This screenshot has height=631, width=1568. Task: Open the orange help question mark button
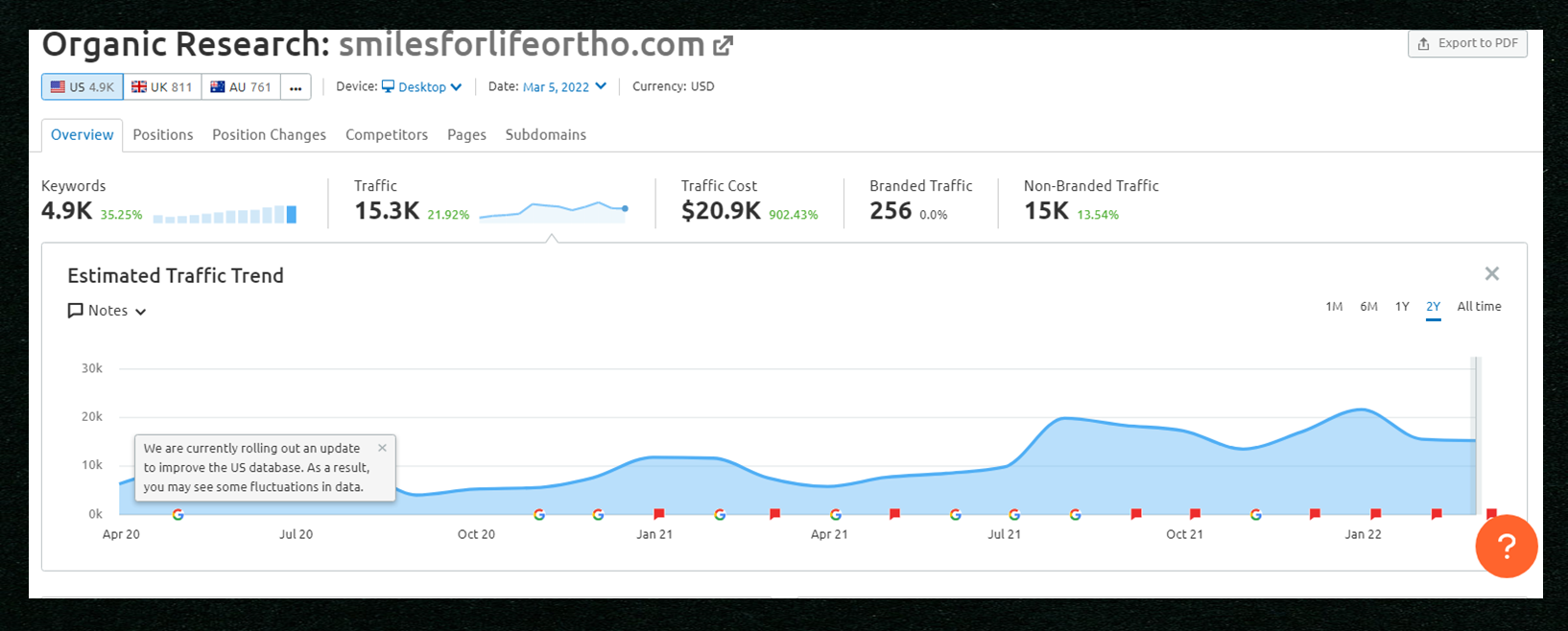(x=1507, y=547)
